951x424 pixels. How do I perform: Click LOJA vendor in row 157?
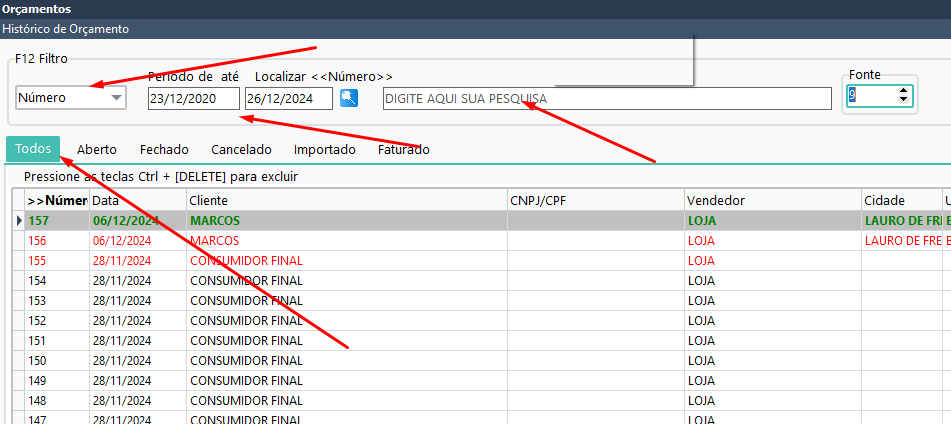[x=702, y=221]
